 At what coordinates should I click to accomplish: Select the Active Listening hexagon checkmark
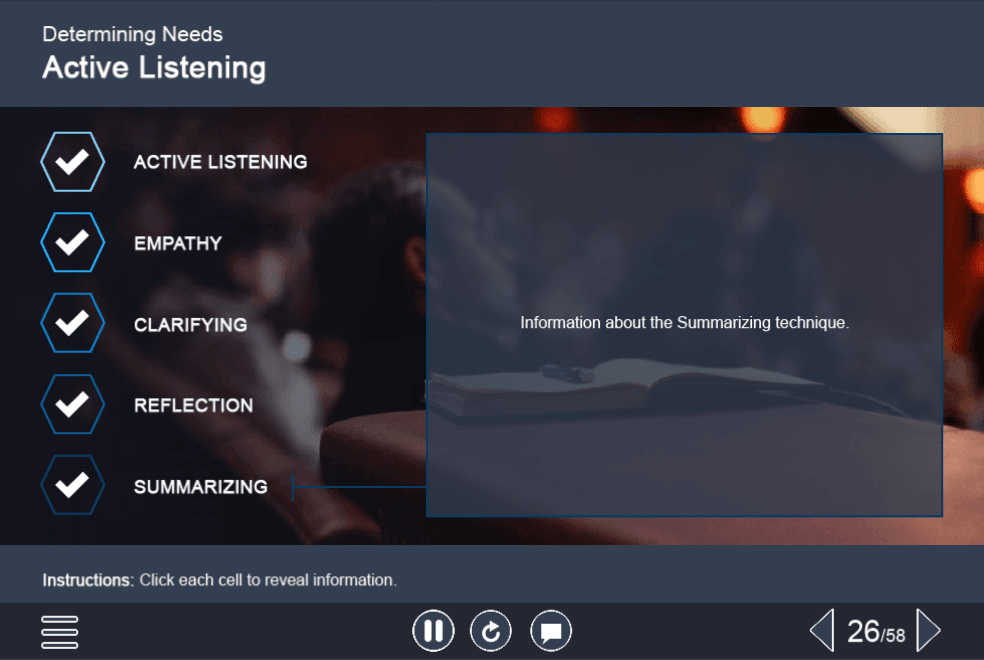(x=73, y=162)
